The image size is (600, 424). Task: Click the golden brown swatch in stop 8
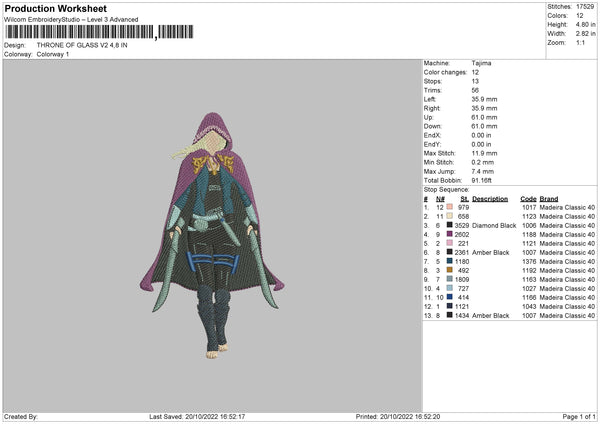(x=450, y=270)
